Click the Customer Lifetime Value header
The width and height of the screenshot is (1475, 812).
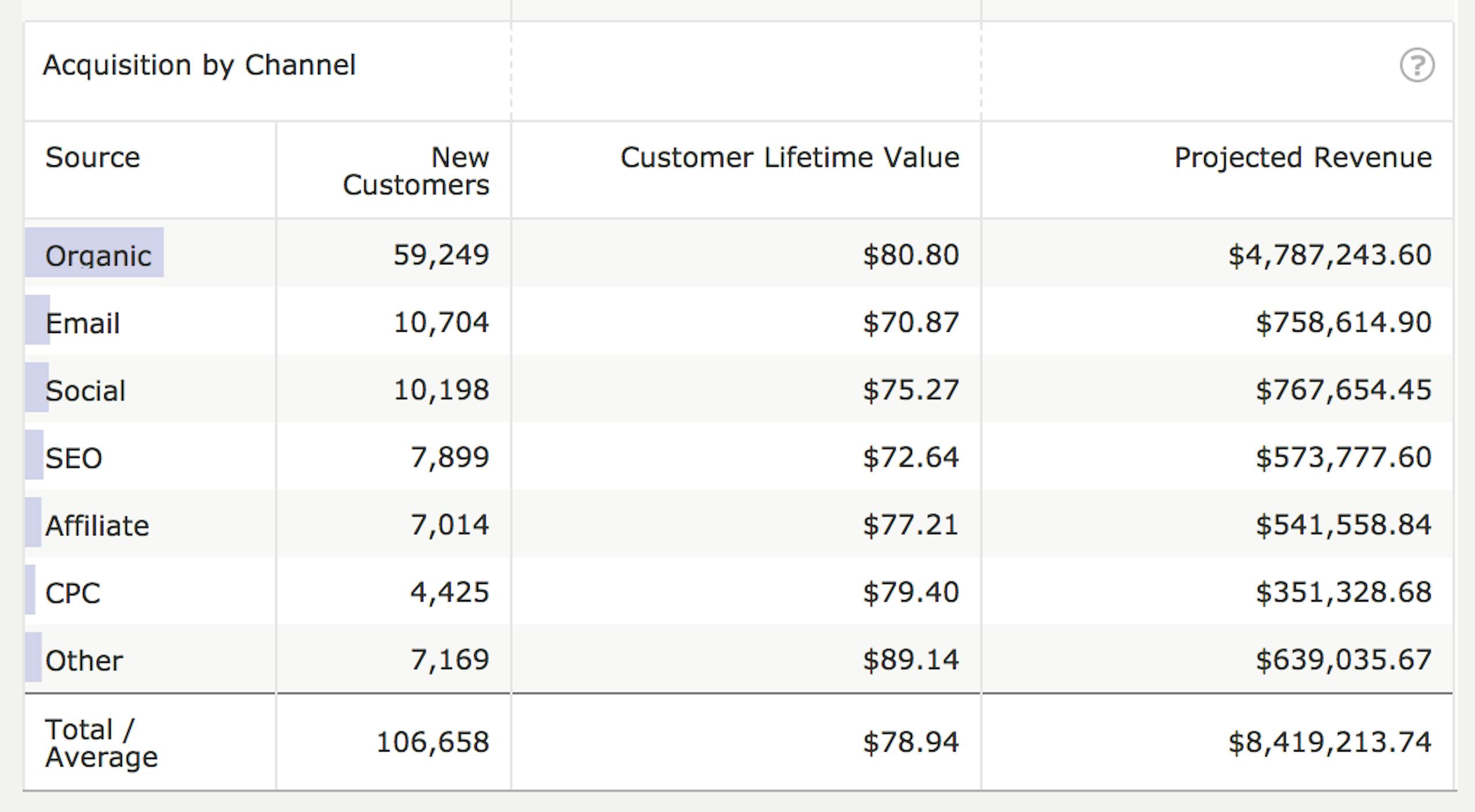[789, 157]
